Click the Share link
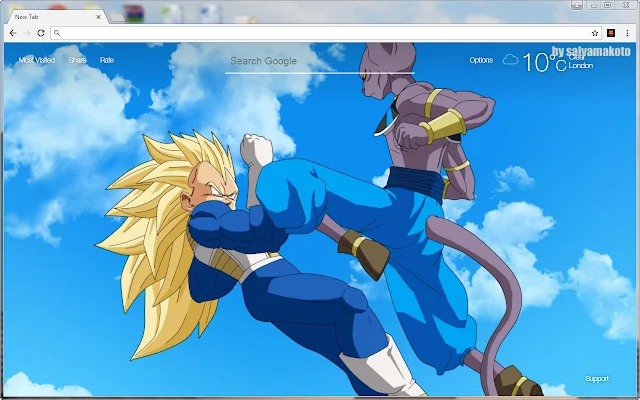This screenshot has height=400, width=640. 77,60
